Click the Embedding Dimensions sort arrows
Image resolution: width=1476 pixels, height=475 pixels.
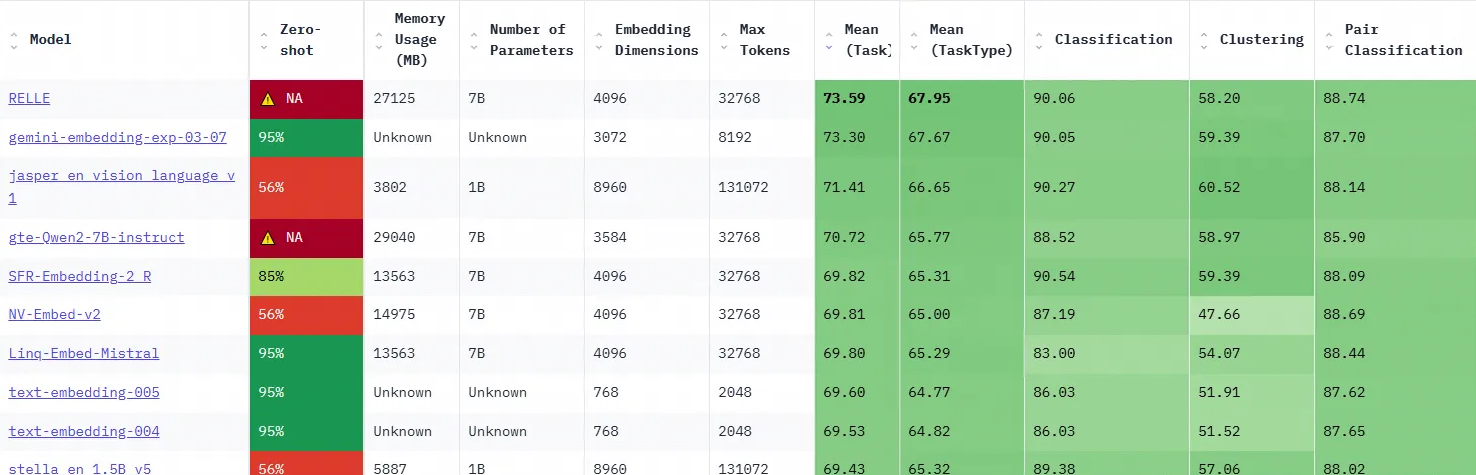point(599,40)
